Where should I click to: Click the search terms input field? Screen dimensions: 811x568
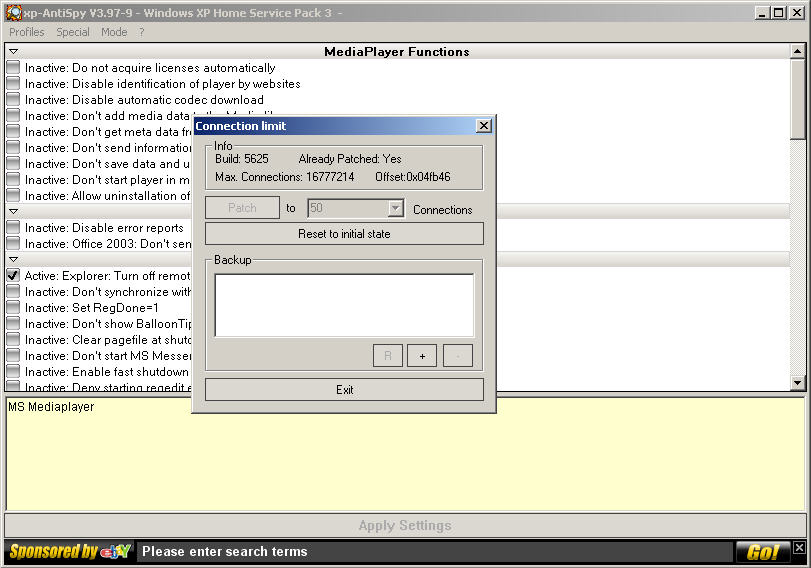click(435, 551)
